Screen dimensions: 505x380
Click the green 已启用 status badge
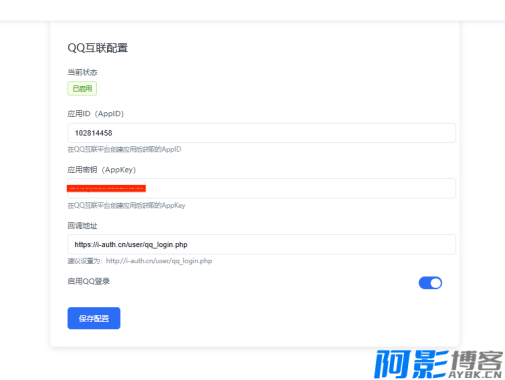[82, 89]
